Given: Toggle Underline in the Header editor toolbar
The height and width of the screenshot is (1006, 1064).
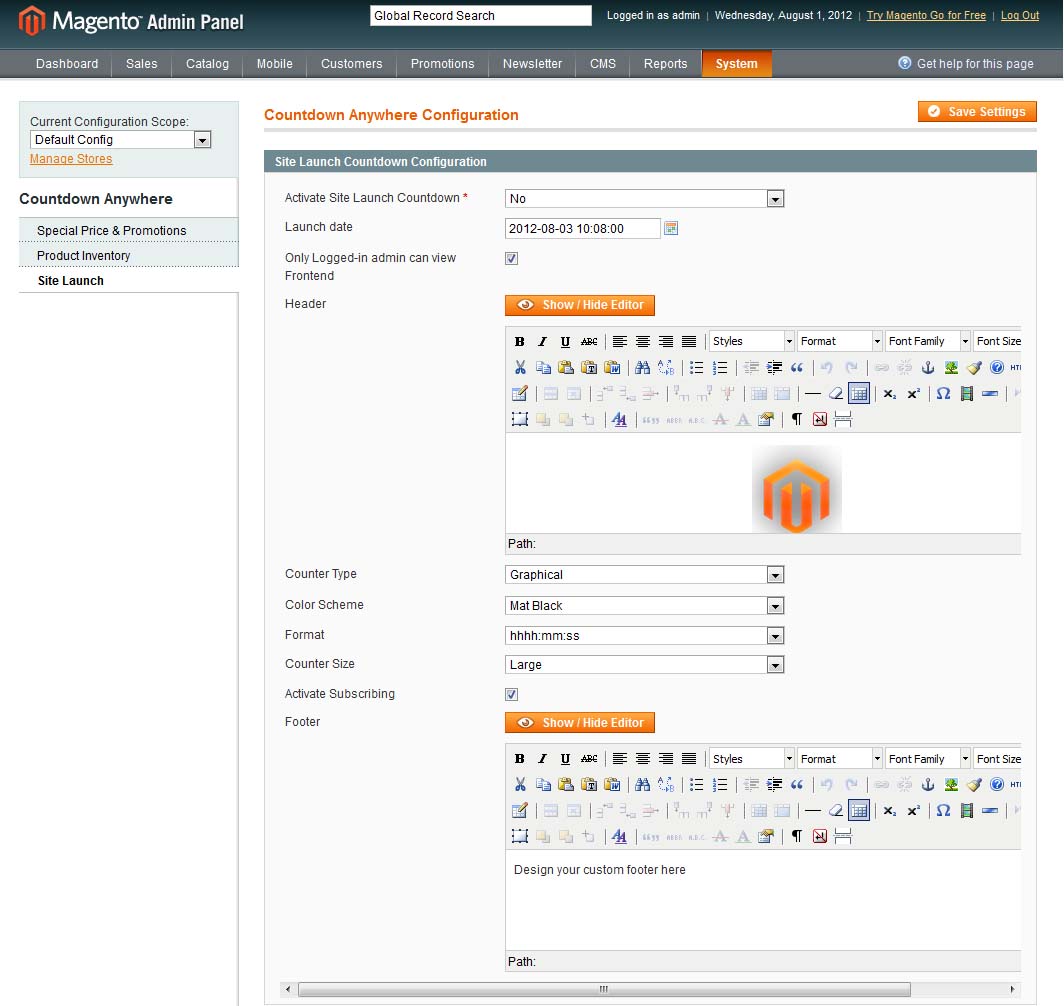Looking at the screenshot, I should (565, 341).
